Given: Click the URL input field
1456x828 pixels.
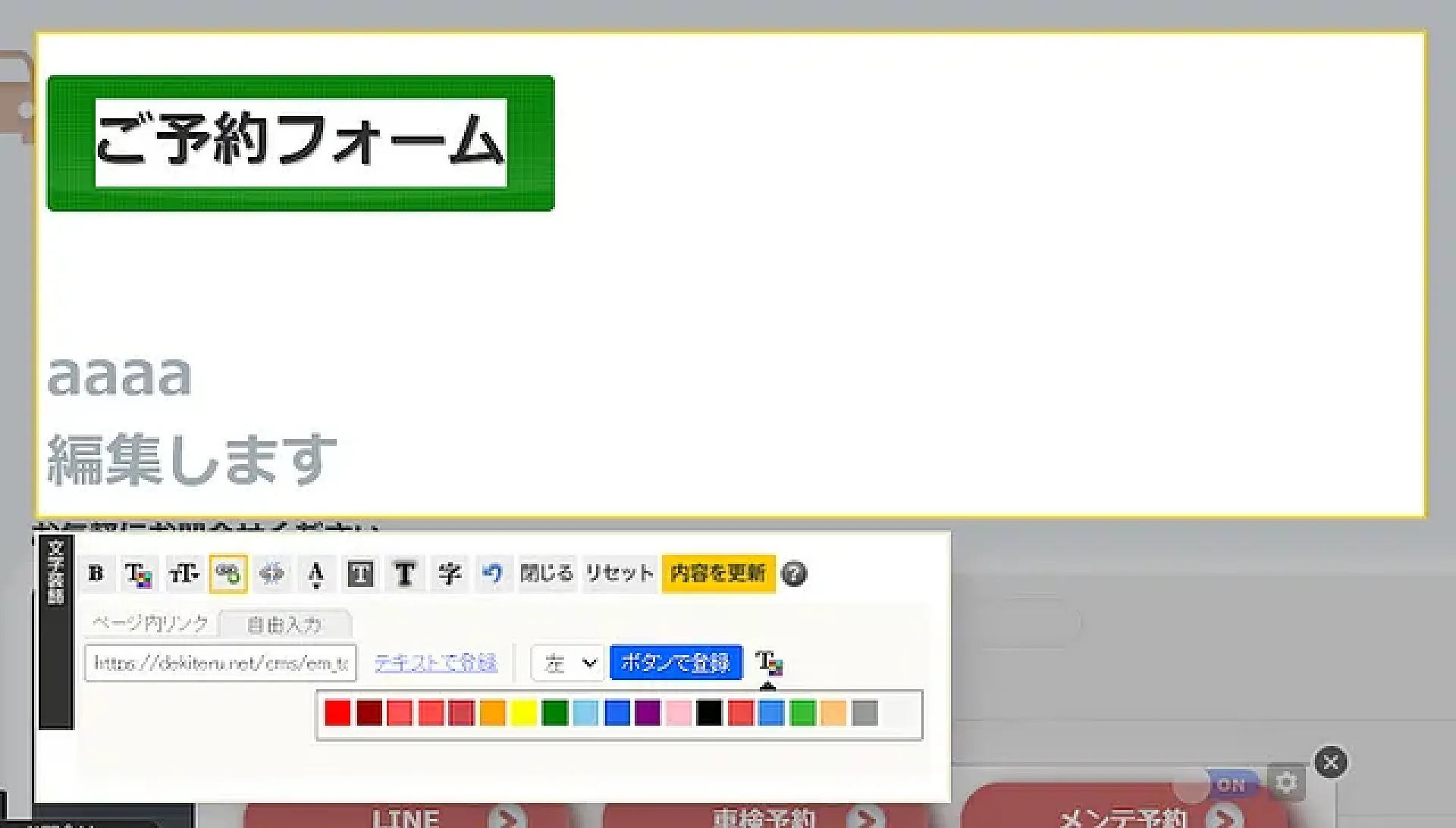Looking at the screenshot, I should click(221, 663).
